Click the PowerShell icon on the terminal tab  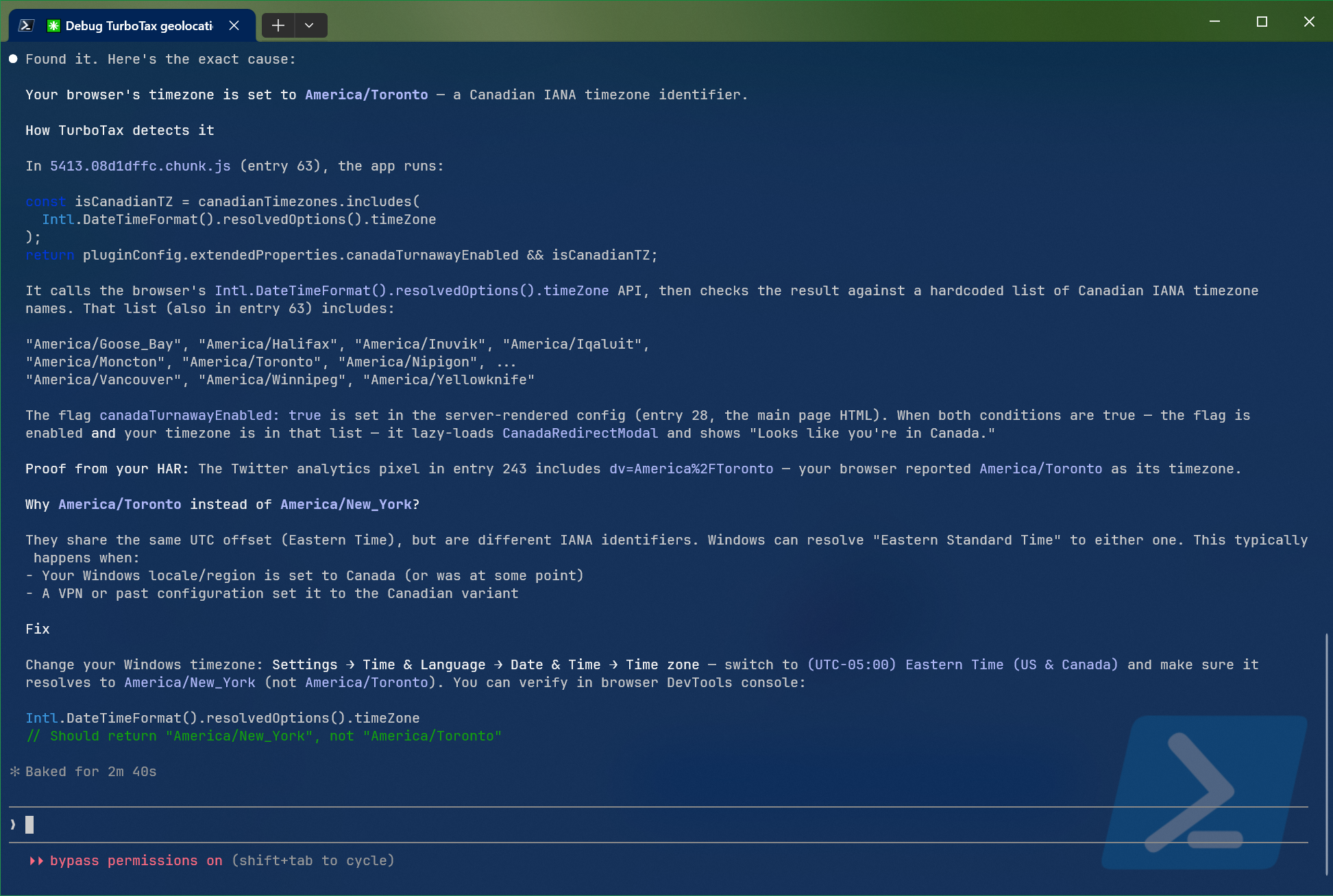26,25
